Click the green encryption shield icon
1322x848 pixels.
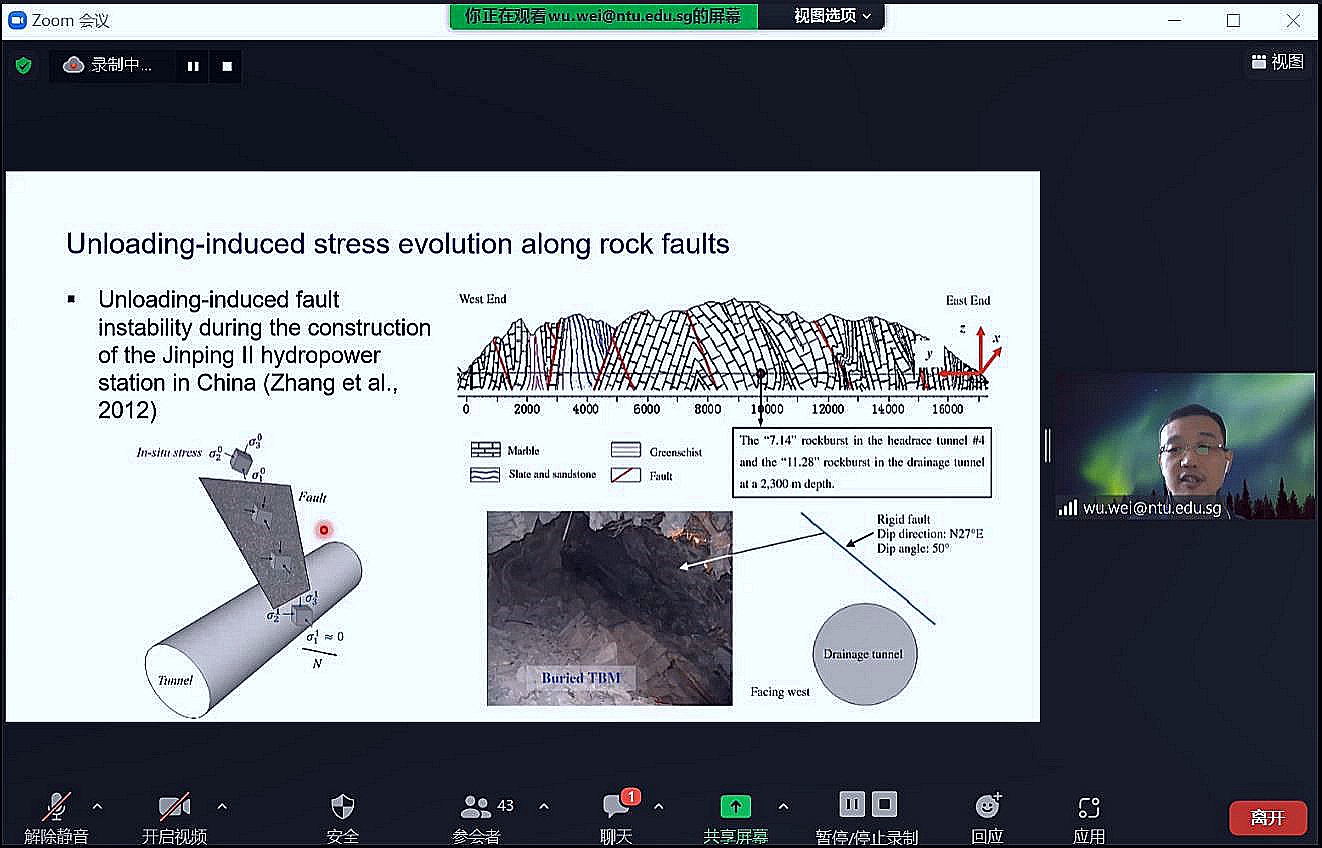click(23, 66)
